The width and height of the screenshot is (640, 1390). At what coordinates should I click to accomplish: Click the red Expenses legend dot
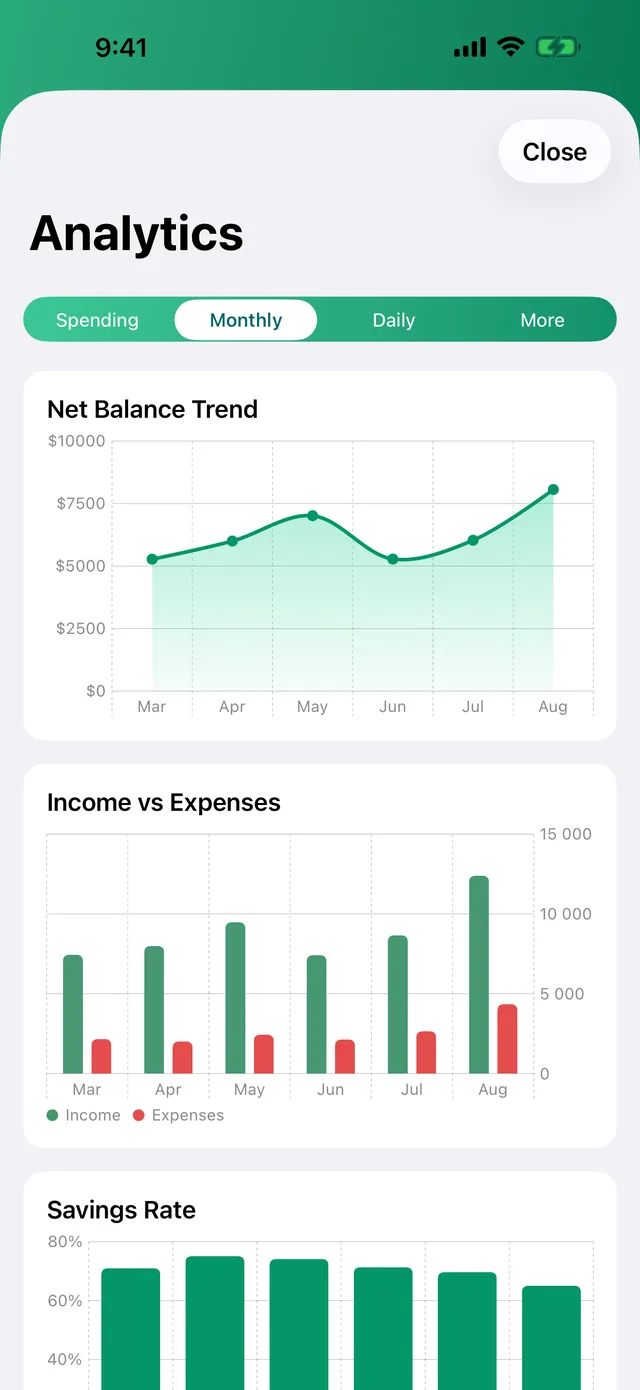pyautogui.click(x=139, y=1115)
